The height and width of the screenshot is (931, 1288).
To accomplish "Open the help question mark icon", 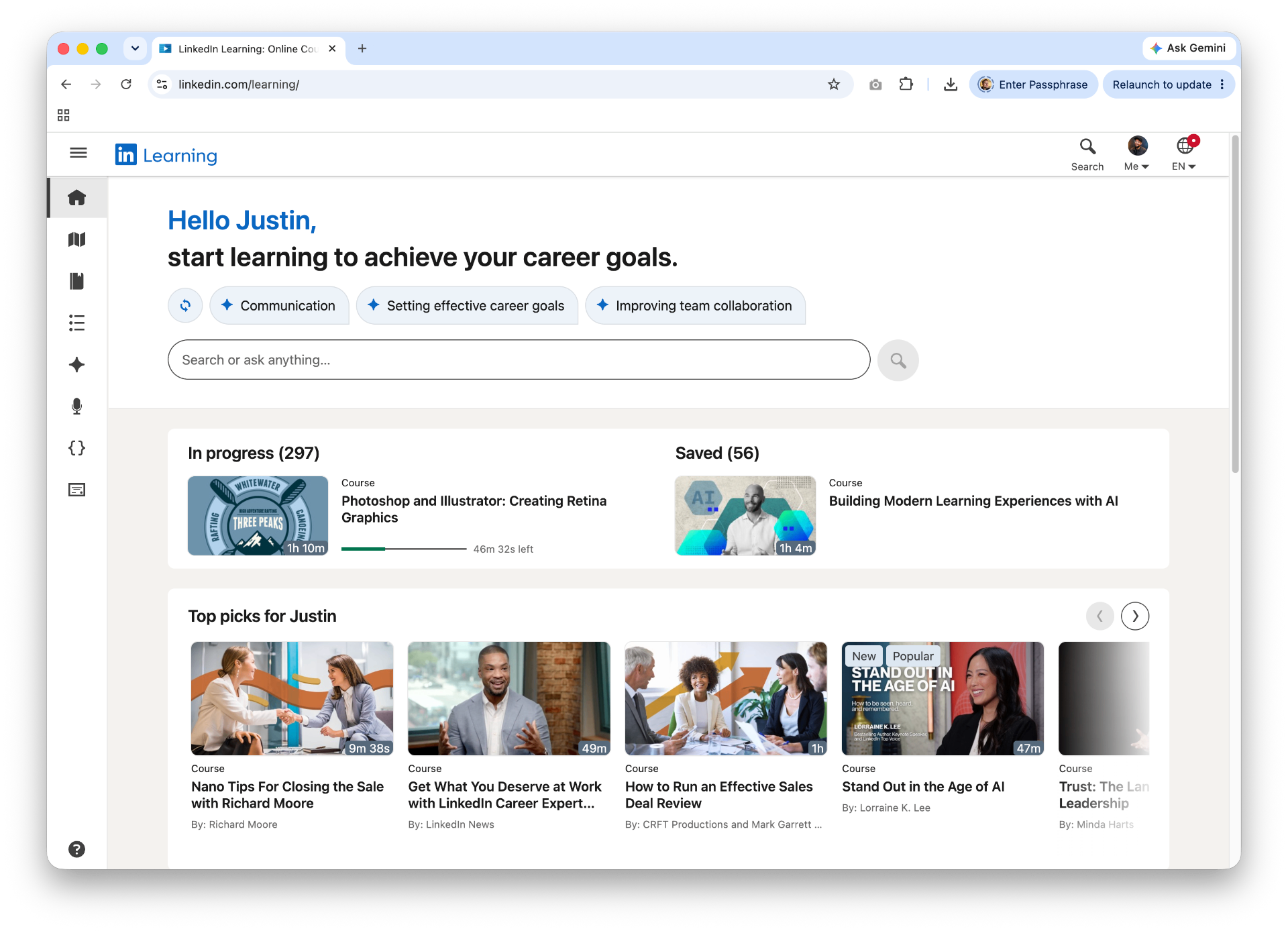I will (x=77, y=849).
